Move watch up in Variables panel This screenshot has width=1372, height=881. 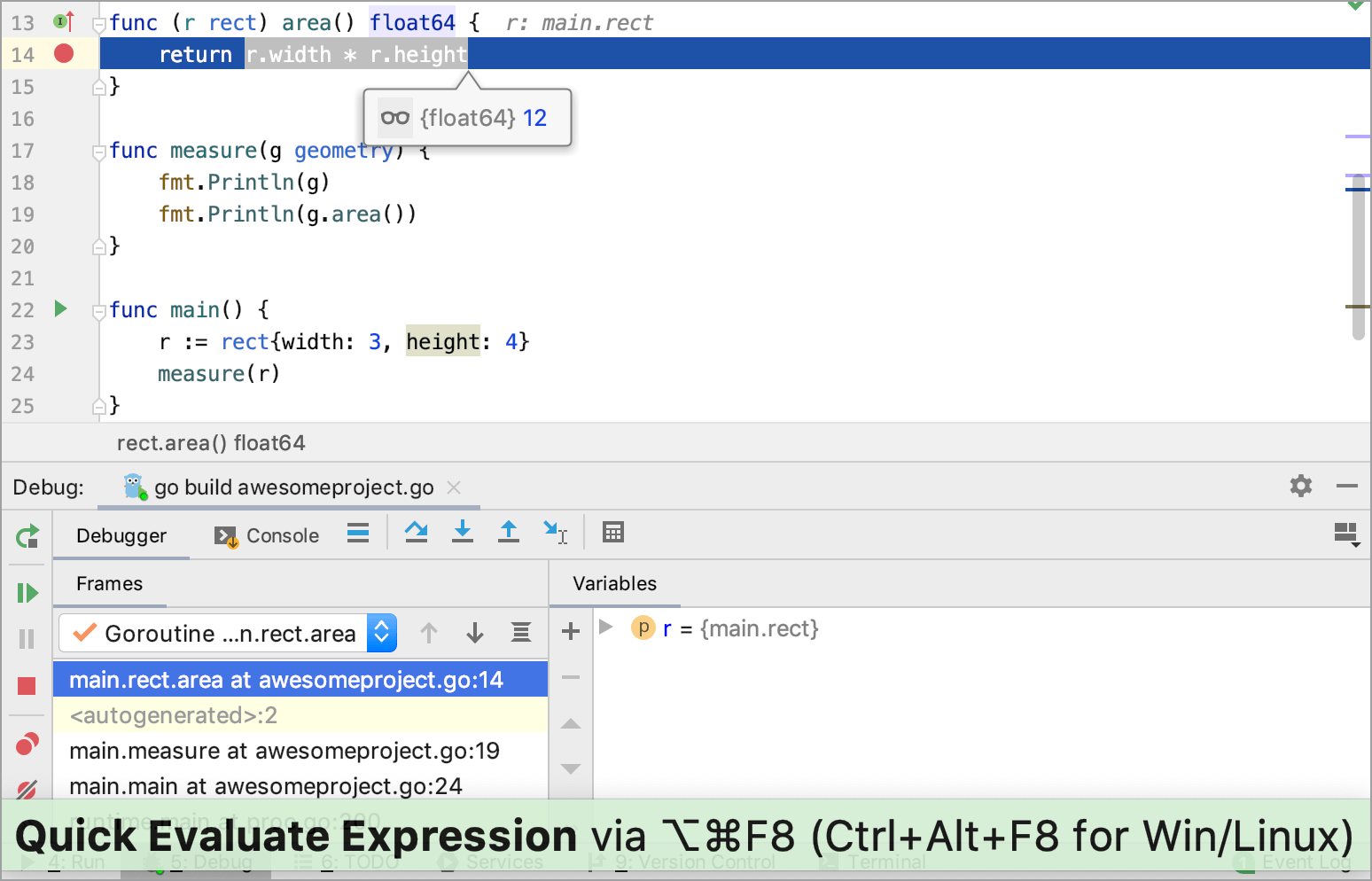[x=571, y=723]
